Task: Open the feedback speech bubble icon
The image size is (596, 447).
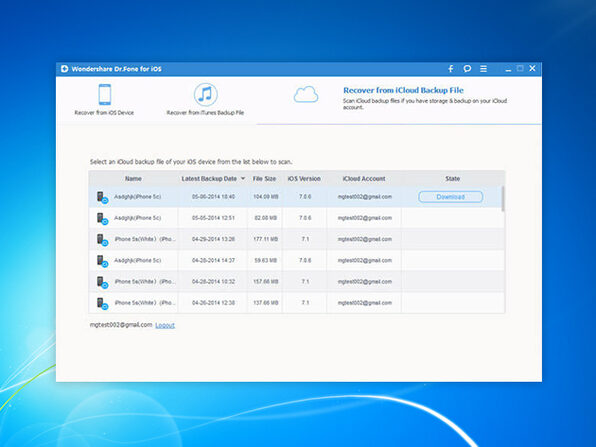Action: click(467, 69)
